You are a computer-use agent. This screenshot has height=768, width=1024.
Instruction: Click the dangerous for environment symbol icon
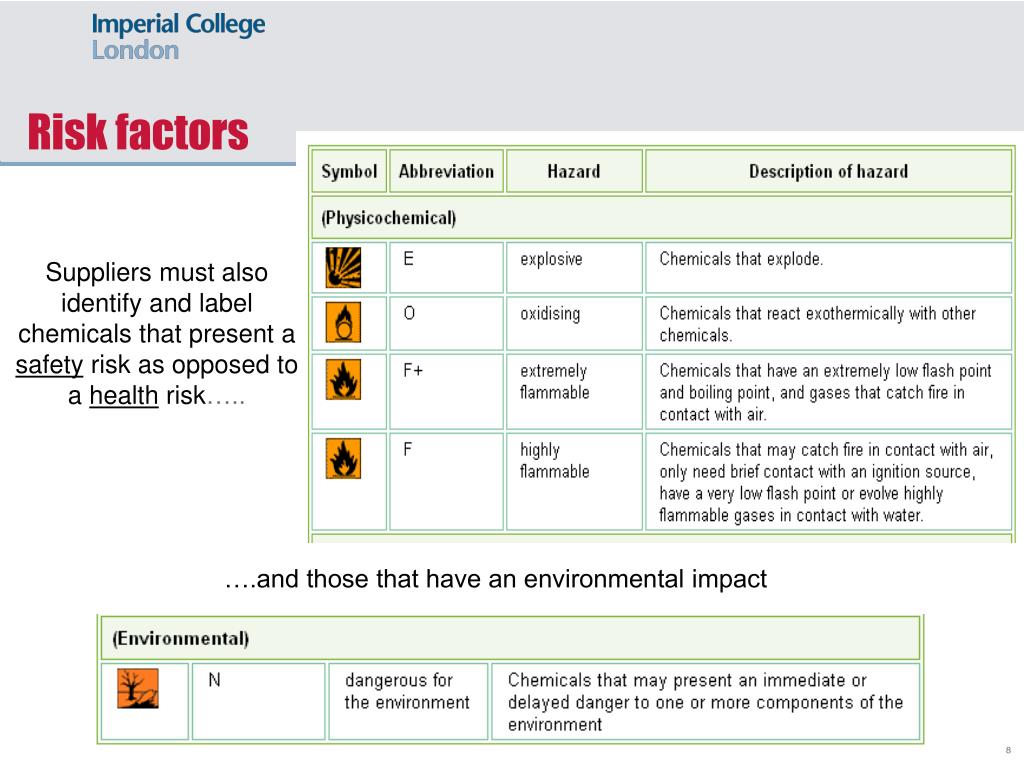[x=138, y=688]
